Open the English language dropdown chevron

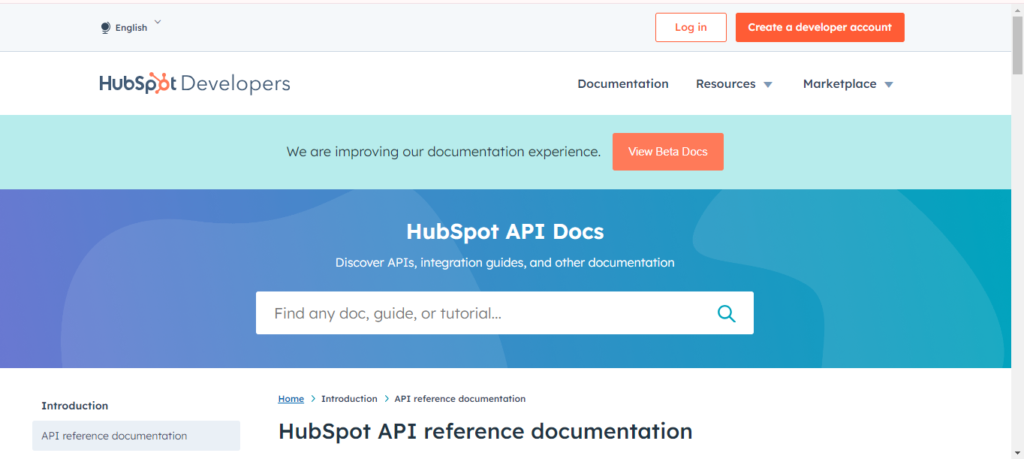click(157, 24)
